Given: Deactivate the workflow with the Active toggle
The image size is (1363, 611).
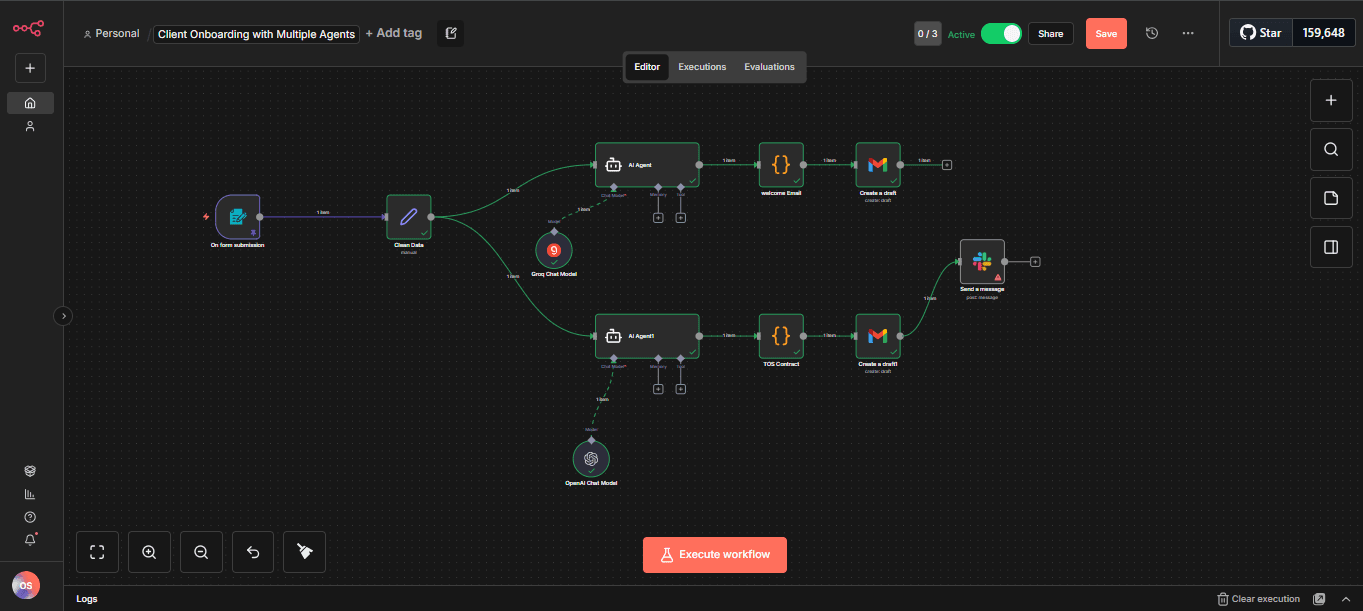Looking at the screenshot, I should [x=1001, y=33].
